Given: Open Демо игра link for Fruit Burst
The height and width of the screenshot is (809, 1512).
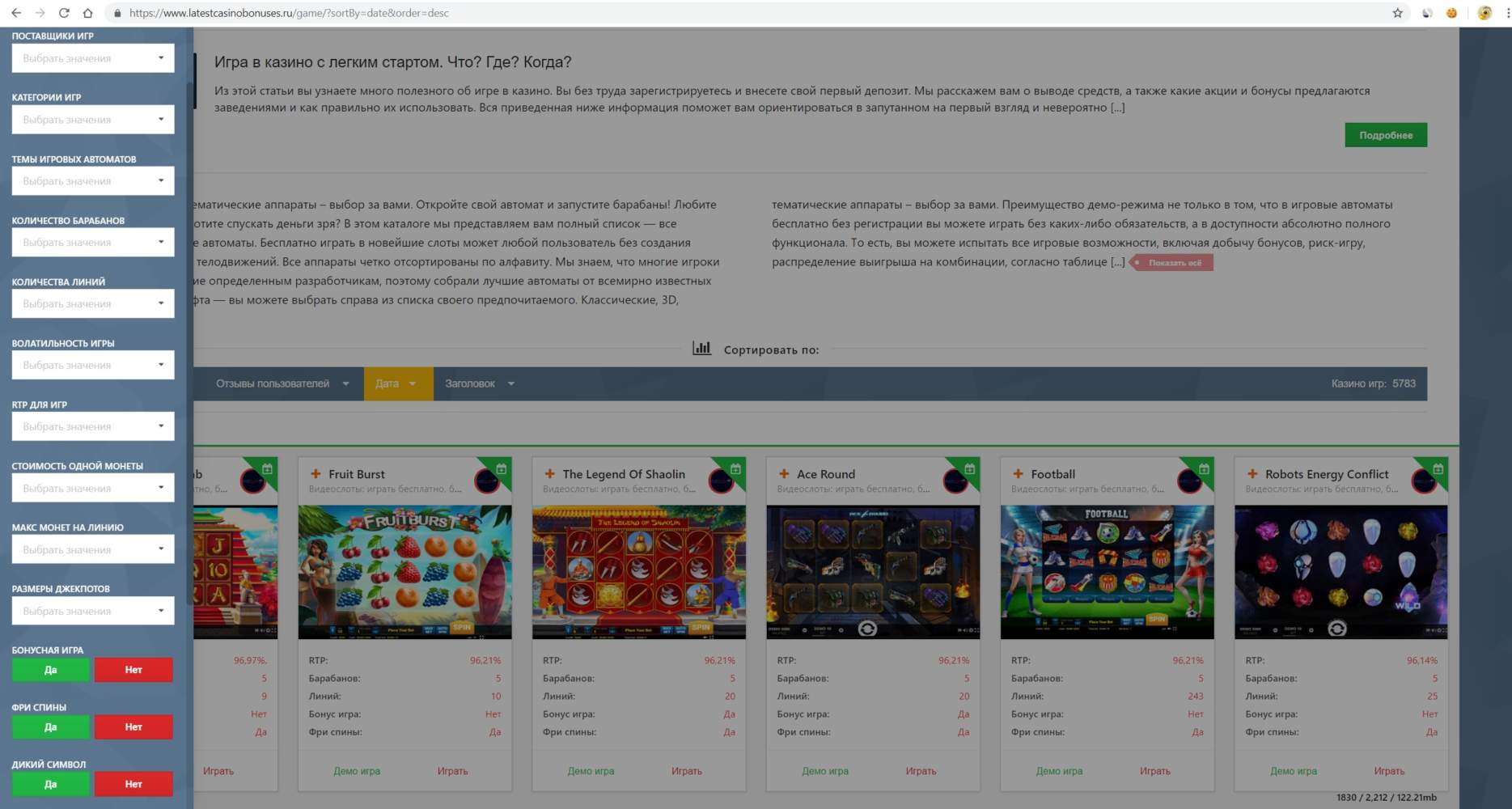Looking at the screenshot, I should 357,771.
